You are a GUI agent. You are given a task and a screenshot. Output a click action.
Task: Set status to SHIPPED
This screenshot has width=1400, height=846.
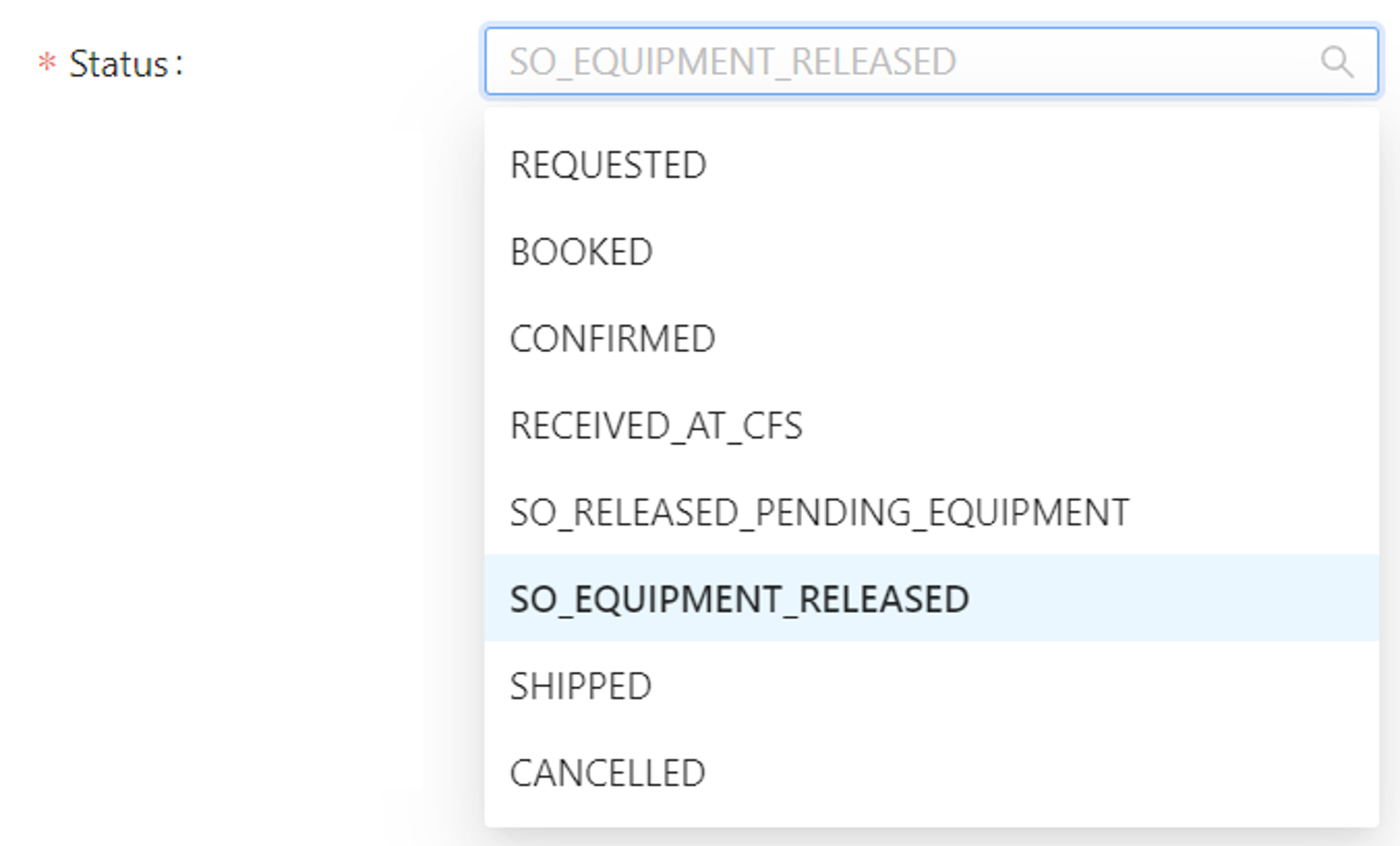581,686
